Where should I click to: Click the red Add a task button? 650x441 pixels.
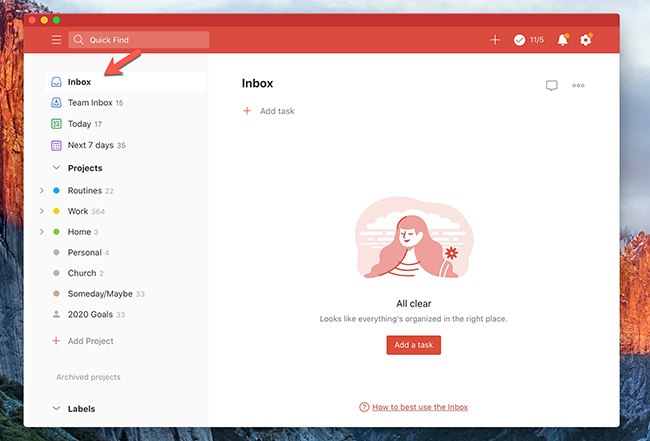click(x=414, y=345)
